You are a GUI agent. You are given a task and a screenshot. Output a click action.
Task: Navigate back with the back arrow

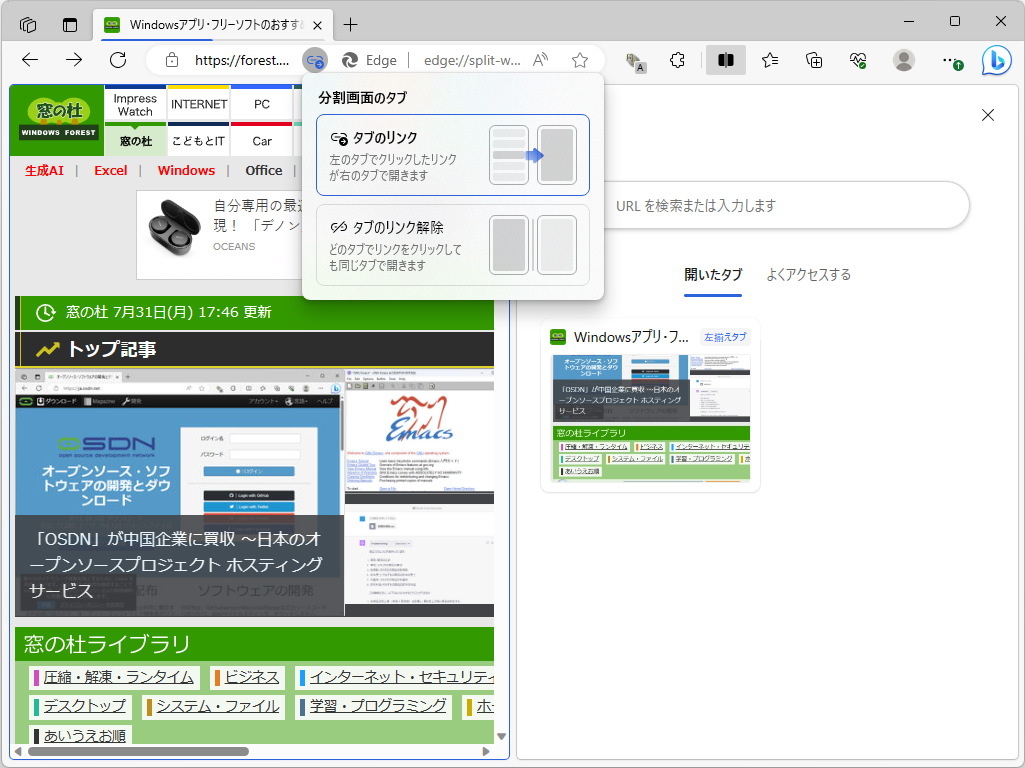coord(29,60)
